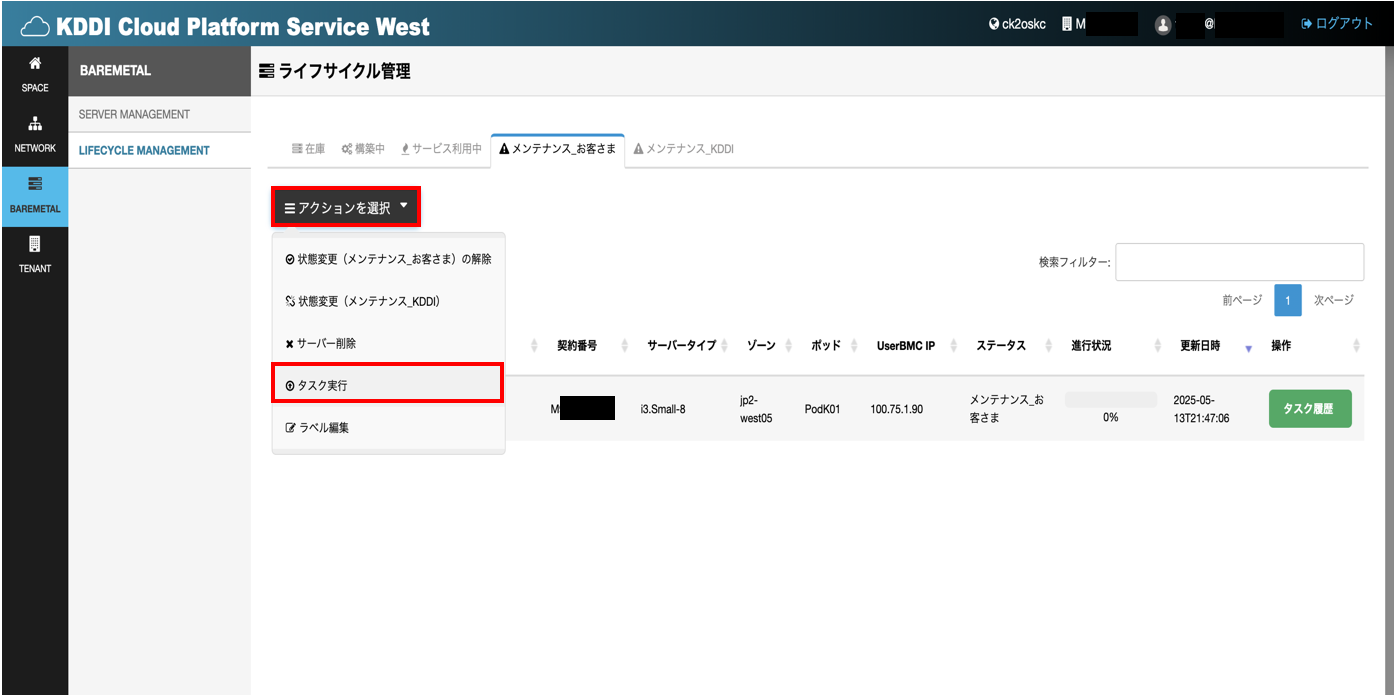
Task: Go to 次ページ in pagination
Action: 1334,300
